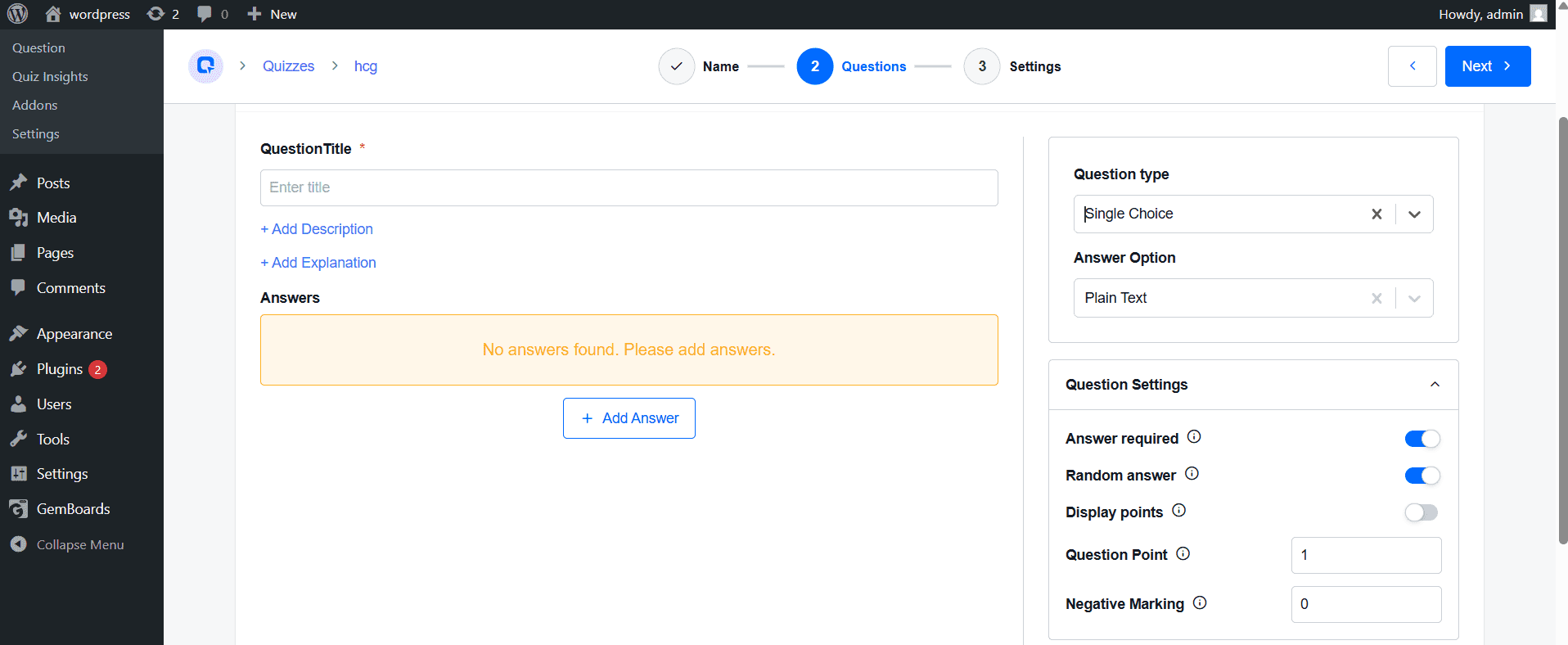This screenshot has height=645, width=1568.
Task: Click the GemBoards icon in sidebar
Action: click(x=19, y=509)
